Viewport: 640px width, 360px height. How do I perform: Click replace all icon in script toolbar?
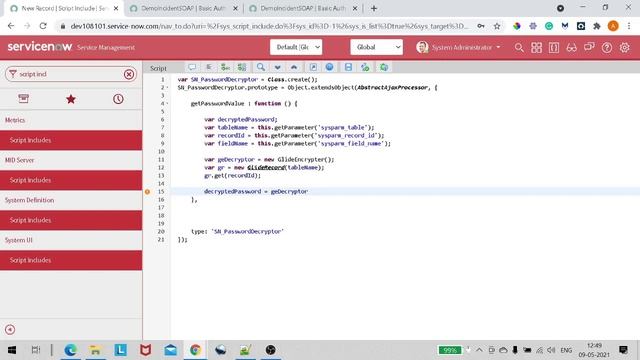242,67
